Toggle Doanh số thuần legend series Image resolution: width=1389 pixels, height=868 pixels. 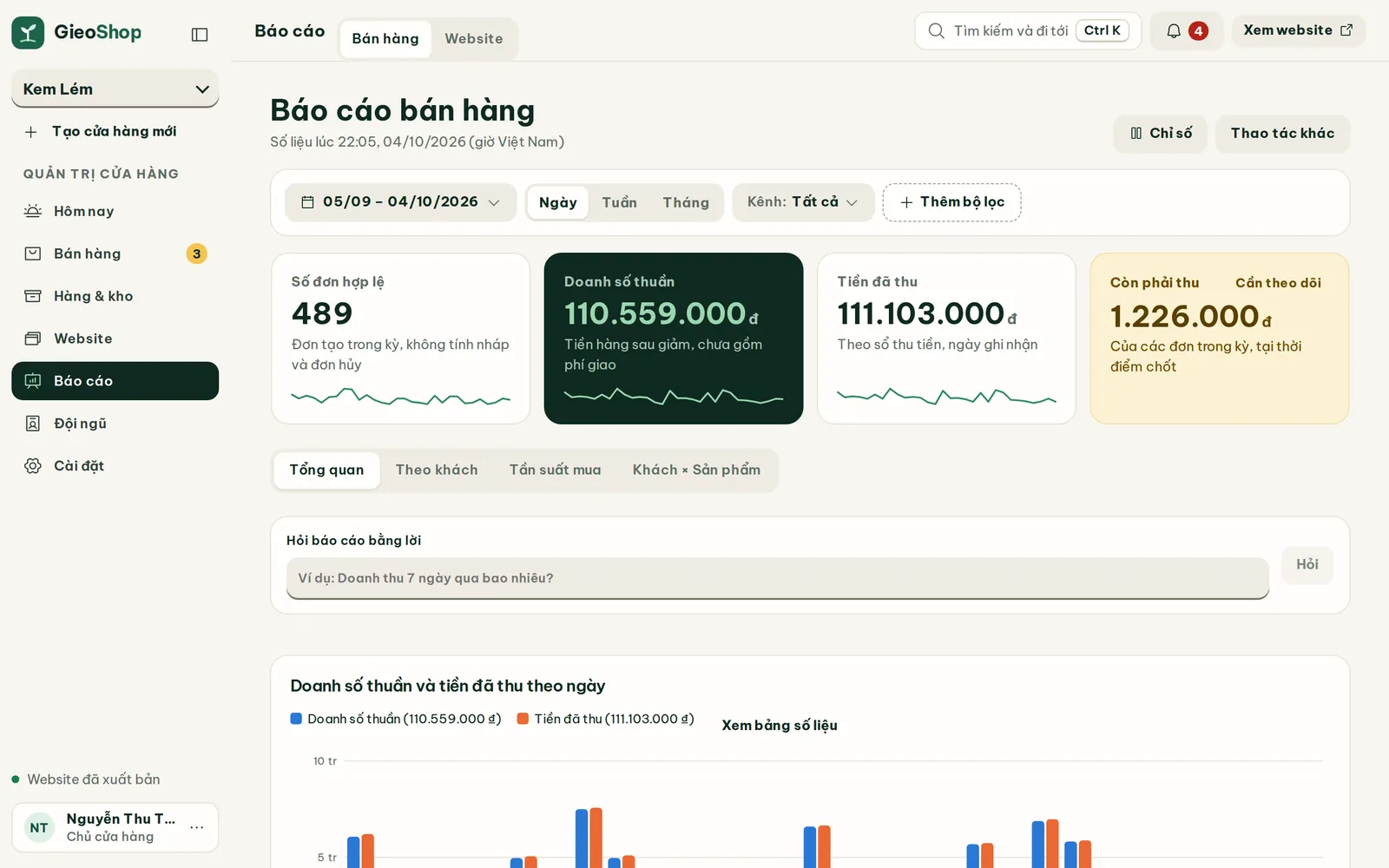[396, 719]
